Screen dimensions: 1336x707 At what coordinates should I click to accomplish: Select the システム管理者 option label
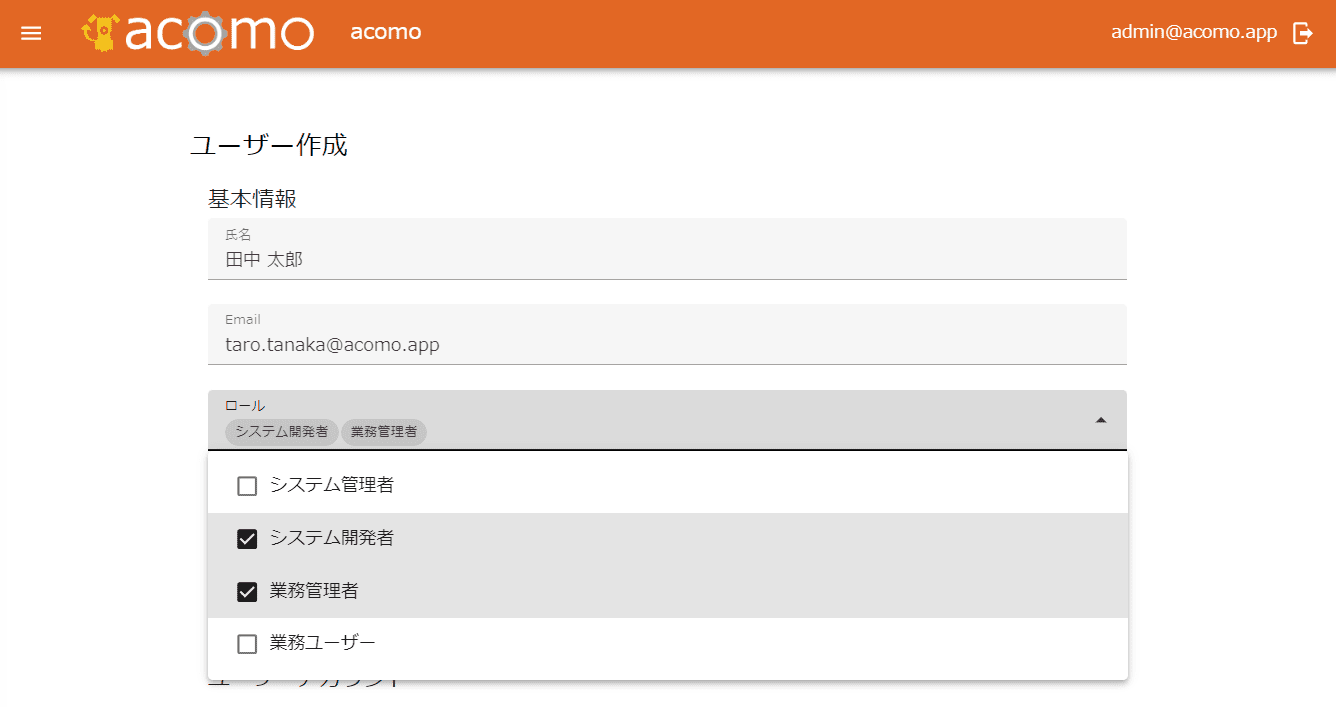[x=332, y=486]
